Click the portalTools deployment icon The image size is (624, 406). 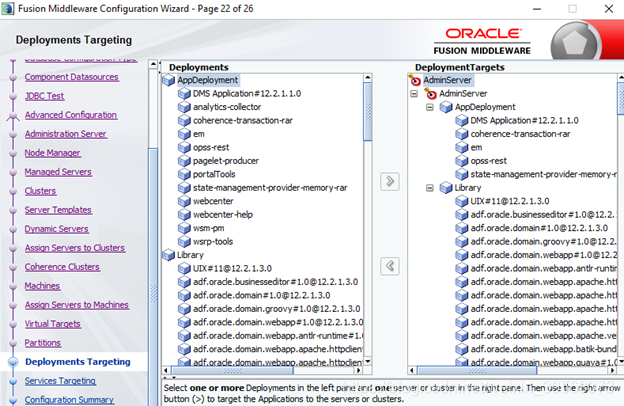(184, 174)
